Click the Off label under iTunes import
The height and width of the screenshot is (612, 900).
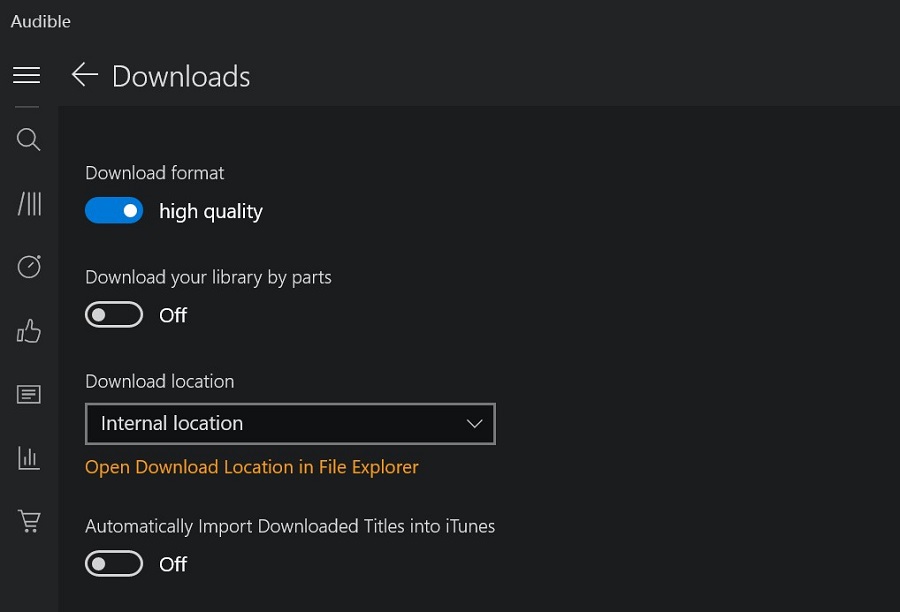[173, 565]
